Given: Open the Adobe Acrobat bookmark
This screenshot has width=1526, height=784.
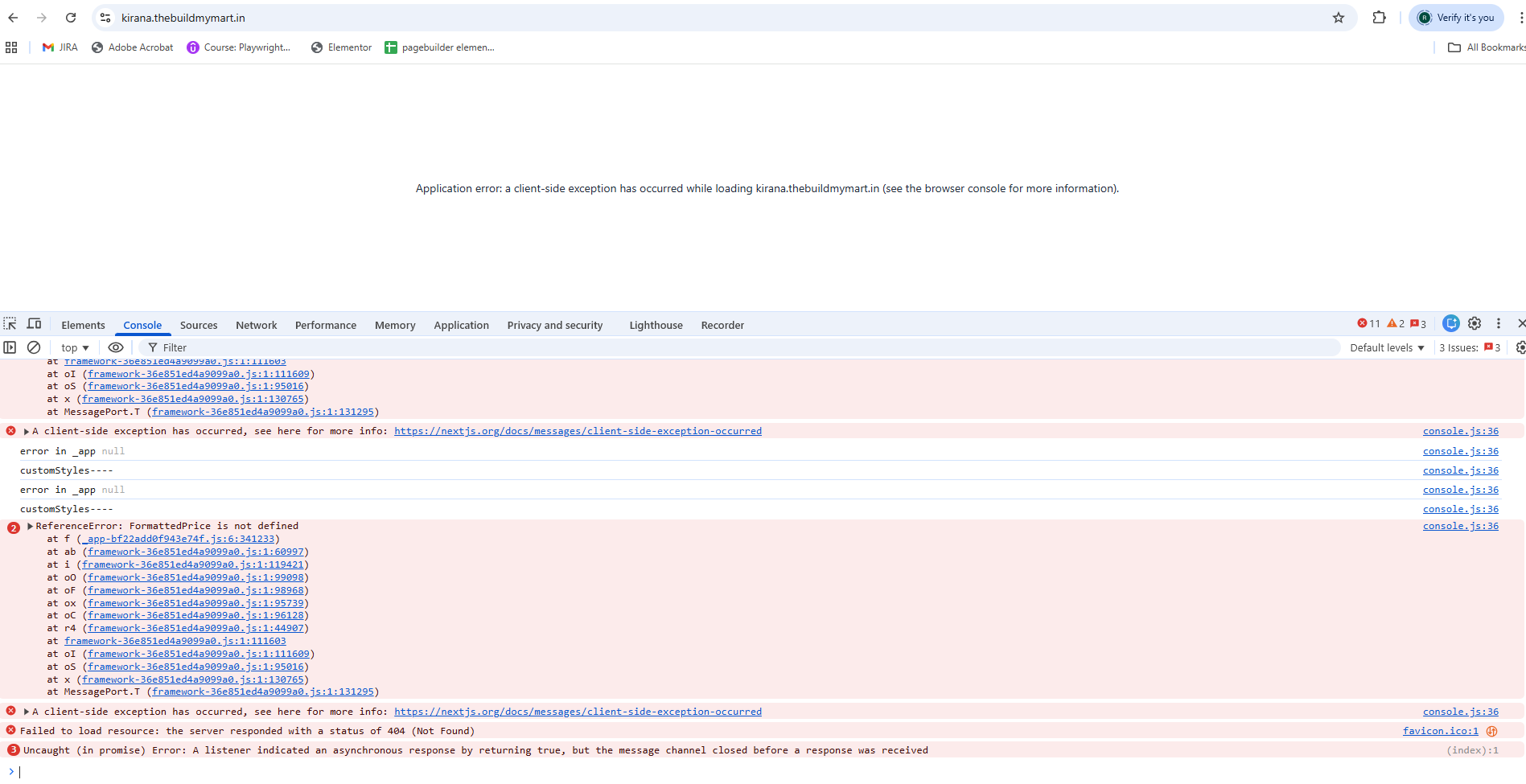Looking at the screenshot, I should point(133,47).
